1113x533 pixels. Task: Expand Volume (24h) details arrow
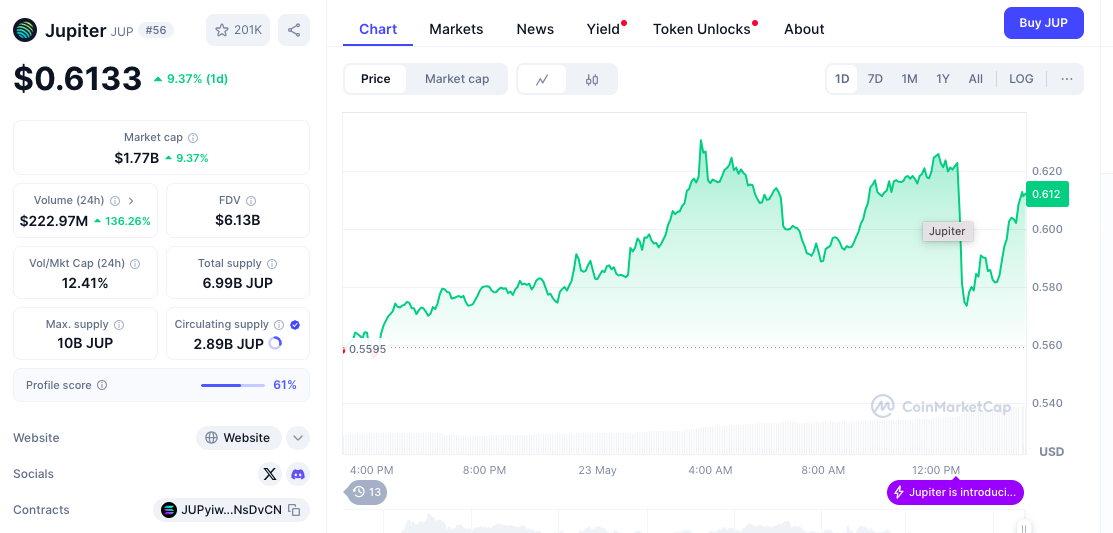tap(131, 201)
